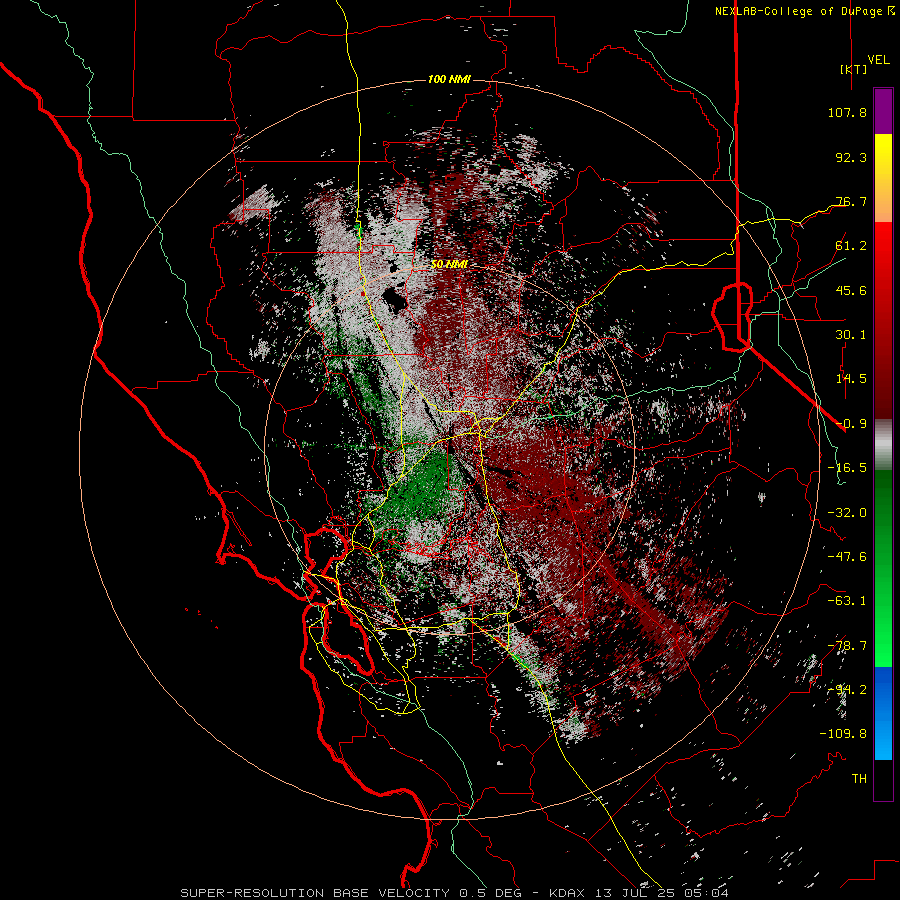Click the 30.1 velocity scale value
This screenshot has height=900, width=900.
(851, 335)
